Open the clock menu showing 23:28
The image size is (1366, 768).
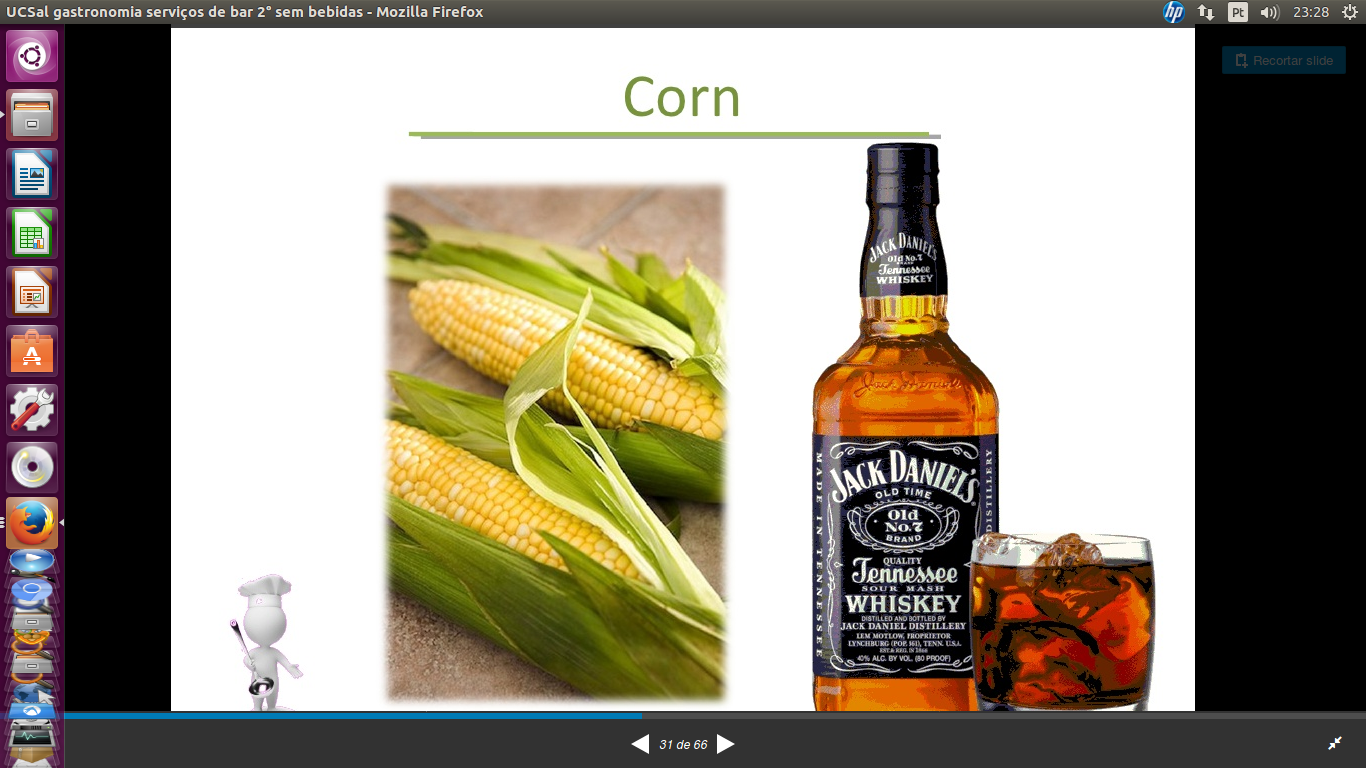coord(1310,12)
